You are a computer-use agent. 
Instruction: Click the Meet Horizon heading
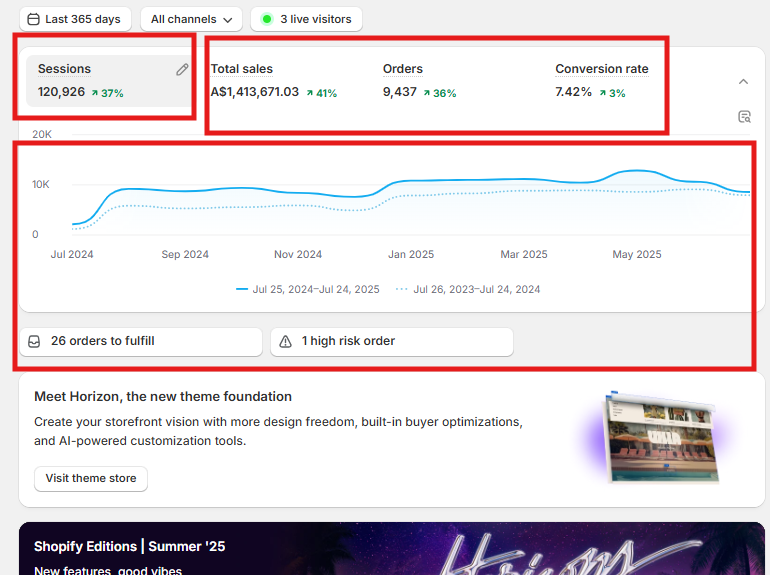163,396
